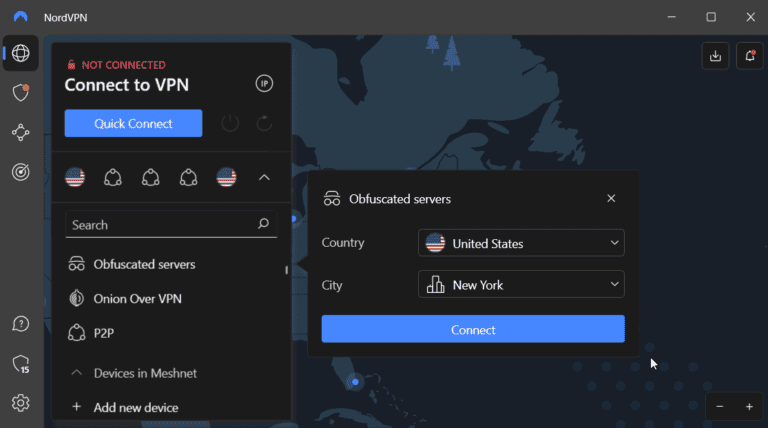Screen dimensions: 768x428
Task: Open the City dropdown showing New York
Action: click(521, 285)
